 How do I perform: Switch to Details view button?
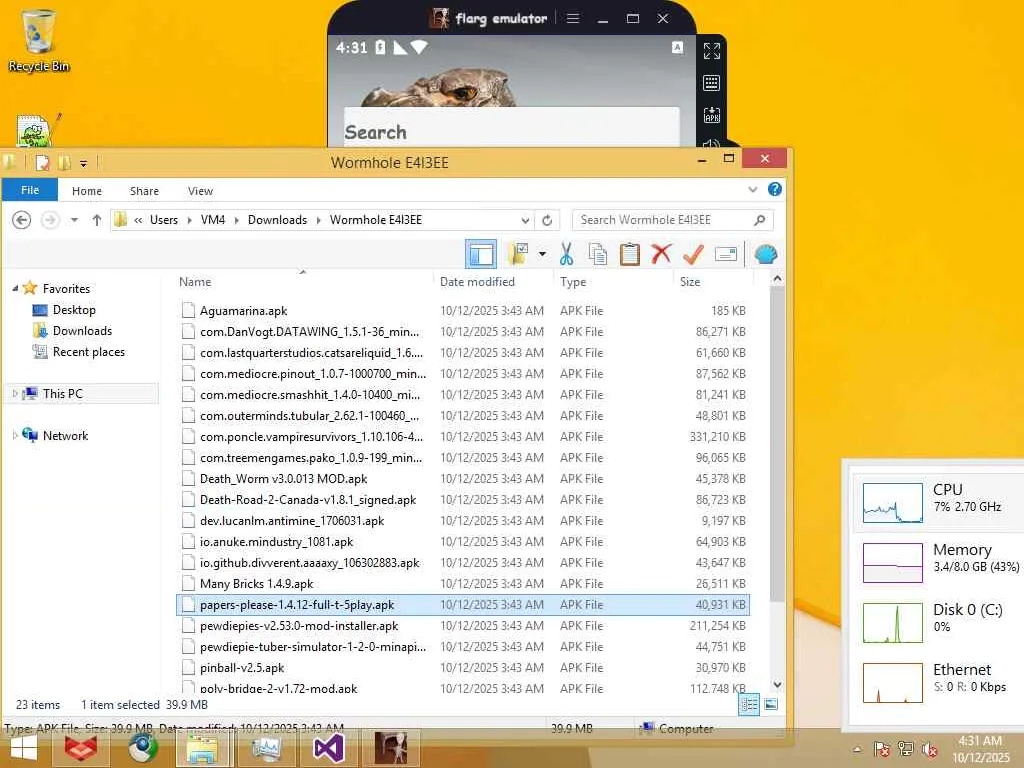748,705
